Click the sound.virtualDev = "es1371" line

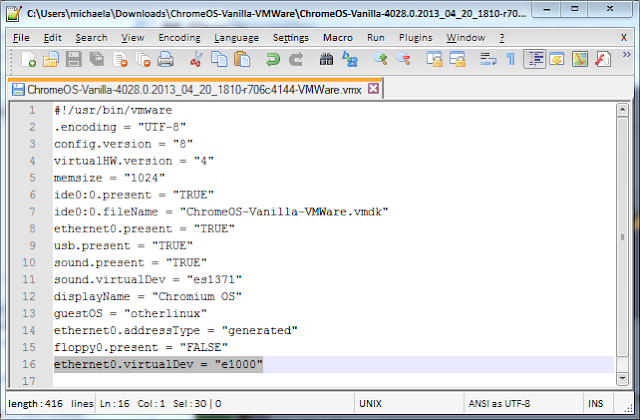point(148,280)
